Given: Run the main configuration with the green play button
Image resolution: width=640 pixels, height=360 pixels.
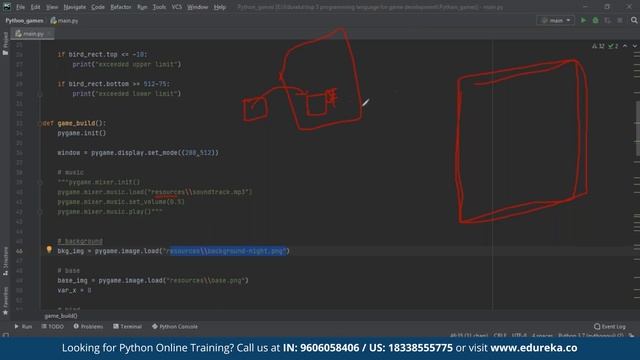Looking at the screenshot, I should [583, 20].
